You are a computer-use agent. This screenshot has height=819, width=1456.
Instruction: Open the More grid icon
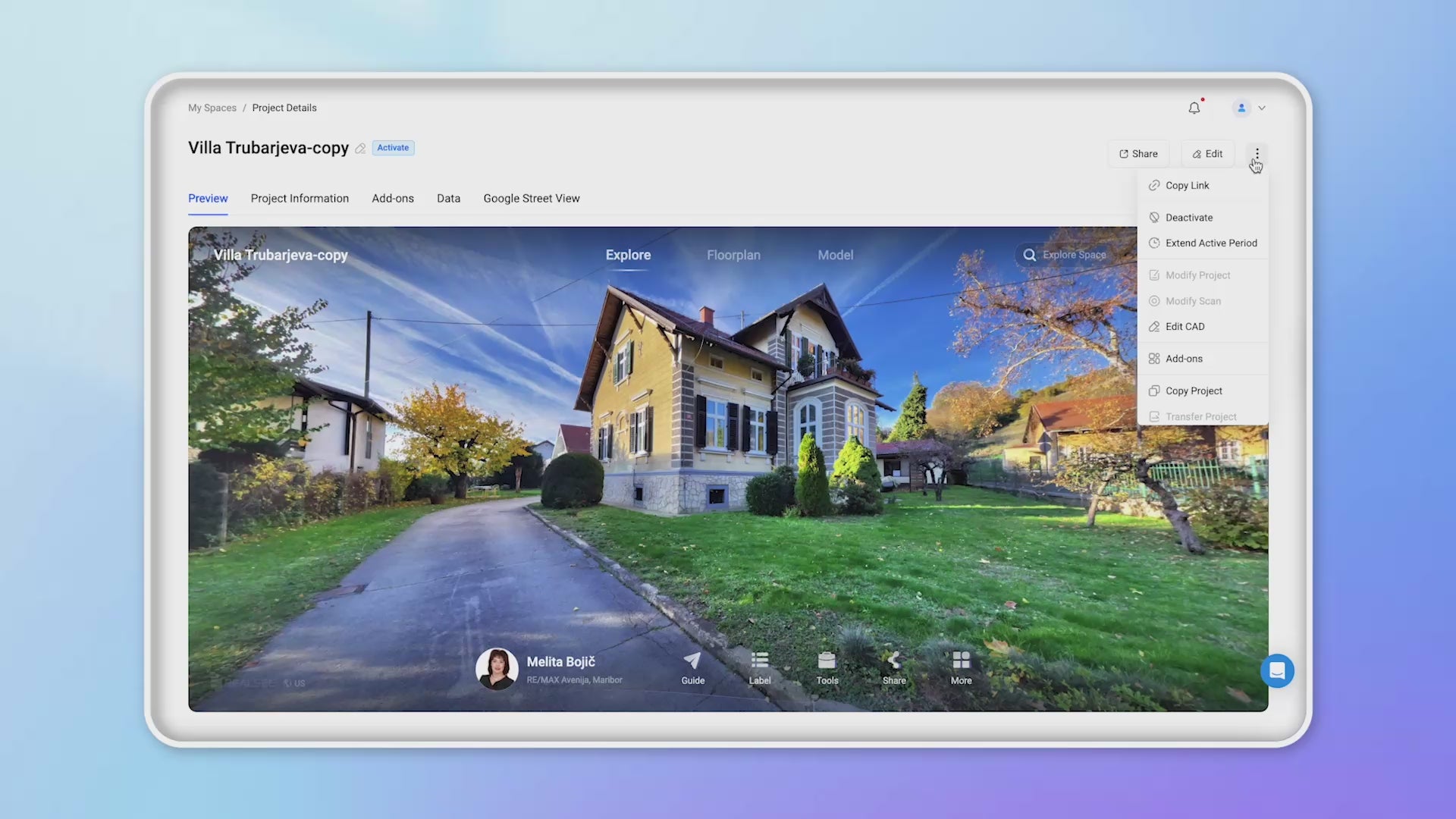pyautogui.click(x=961, y=668)
